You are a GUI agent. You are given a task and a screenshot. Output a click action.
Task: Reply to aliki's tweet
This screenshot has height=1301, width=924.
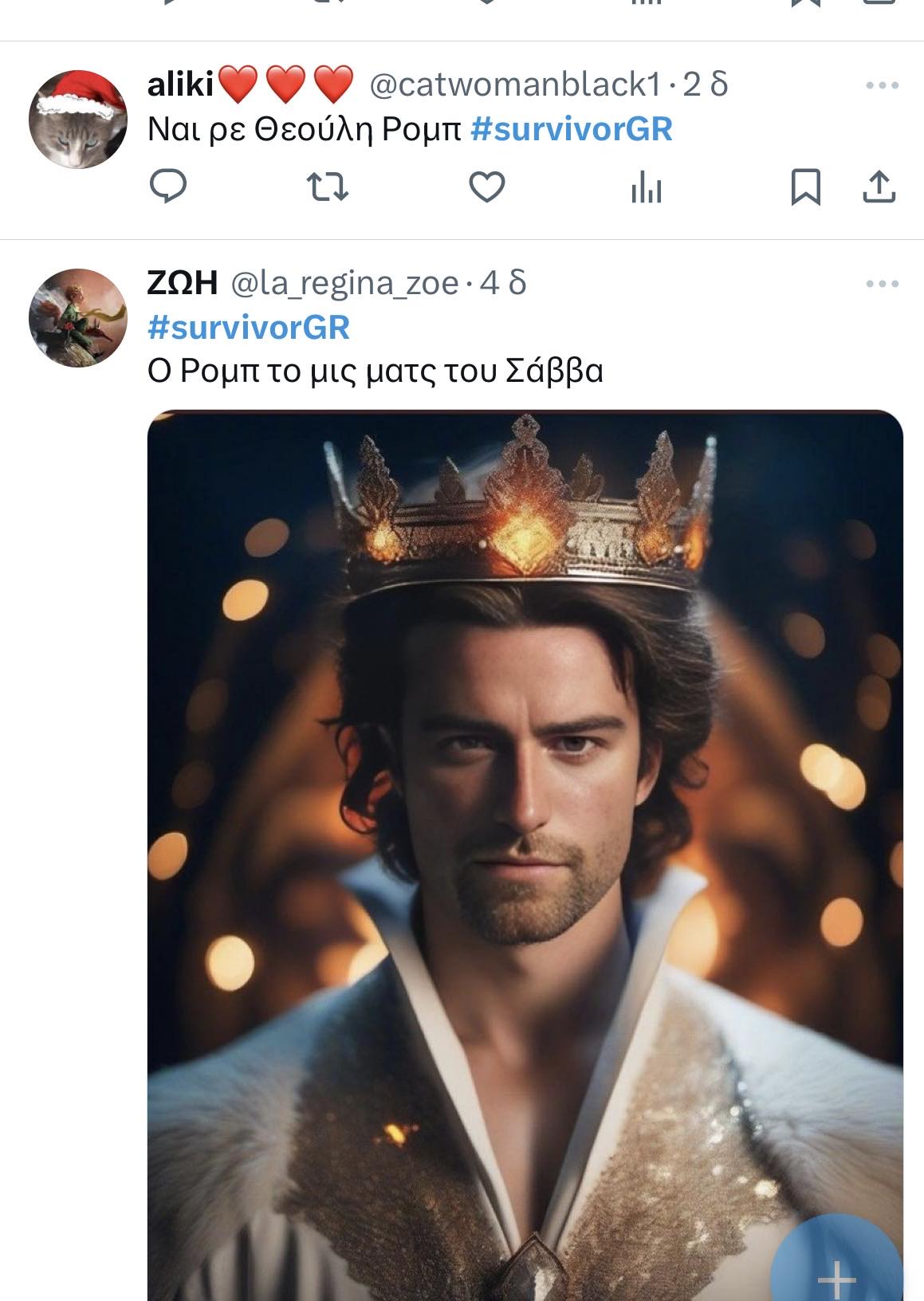[x=168, y=187]
